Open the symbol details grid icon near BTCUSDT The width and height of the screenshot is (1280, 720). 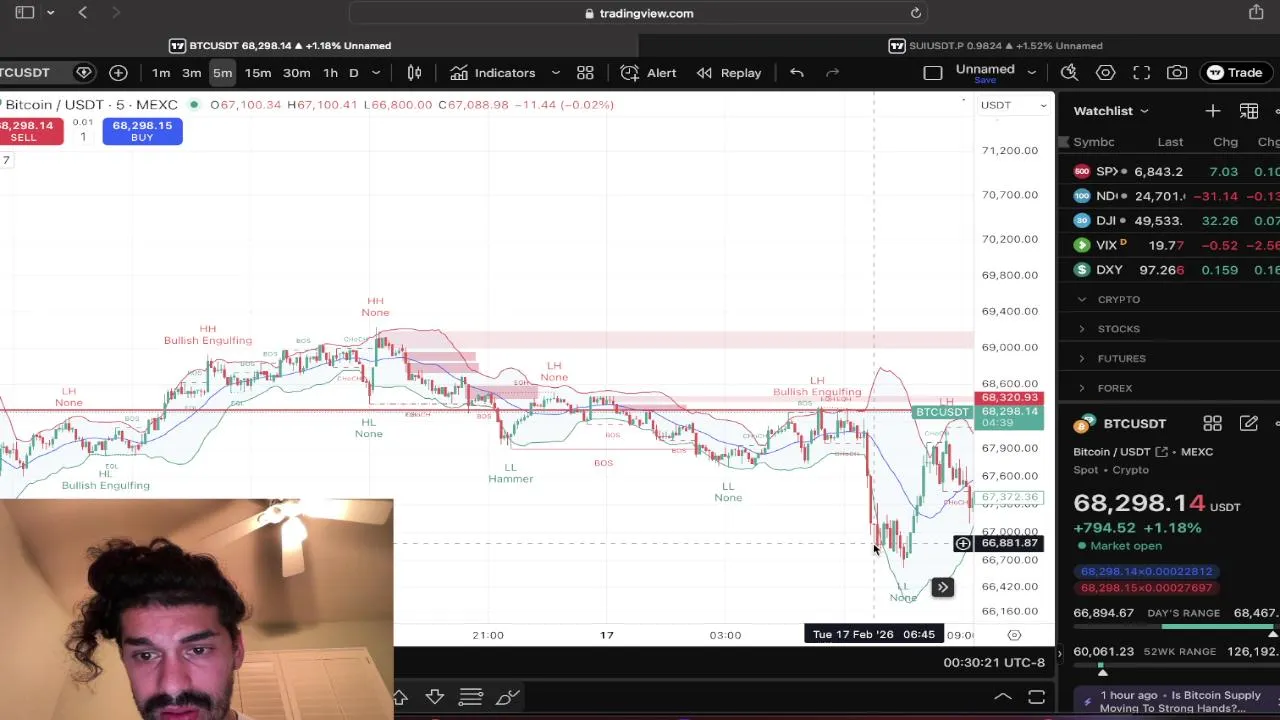(x=1212, y=424)
